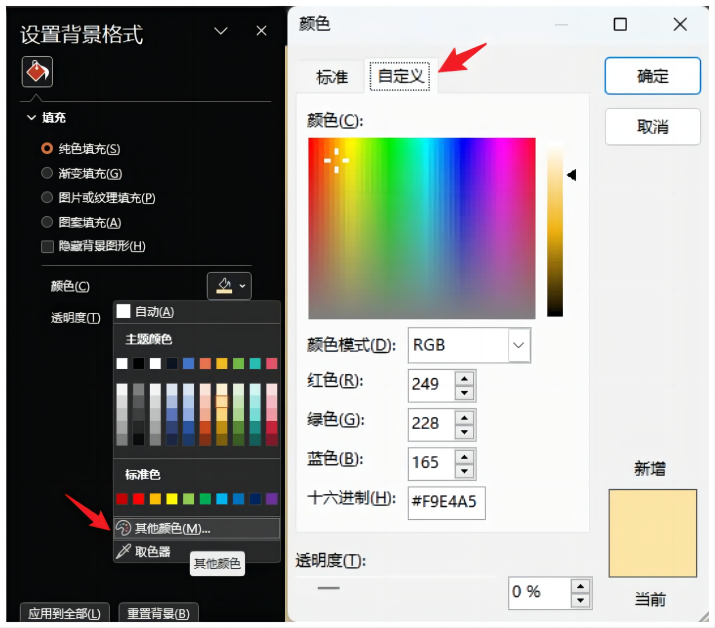The image size is (715, 628).
Task: Decrease the 蓝色(B) value
Action: pyautogui.click(x=464, y=471)
